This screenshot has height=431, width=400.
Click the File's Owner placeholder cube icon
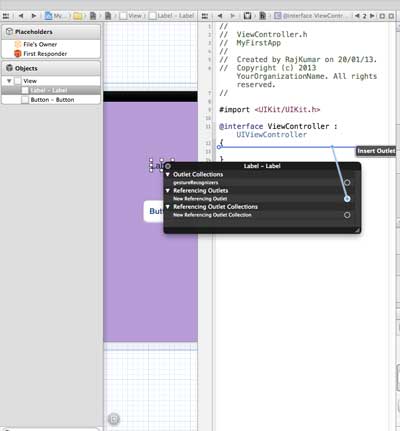point(18,44)
